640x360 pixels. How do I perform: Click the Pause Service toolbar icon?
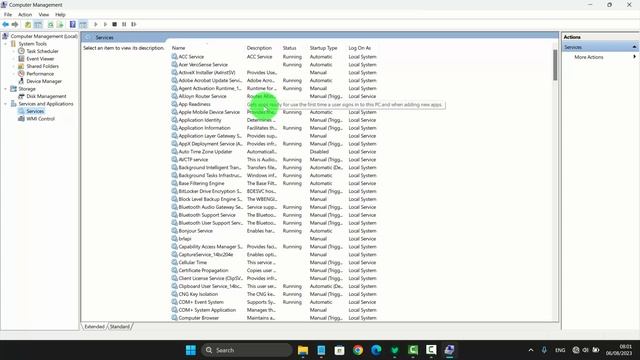pyautogui.click(x=124, y=24)
